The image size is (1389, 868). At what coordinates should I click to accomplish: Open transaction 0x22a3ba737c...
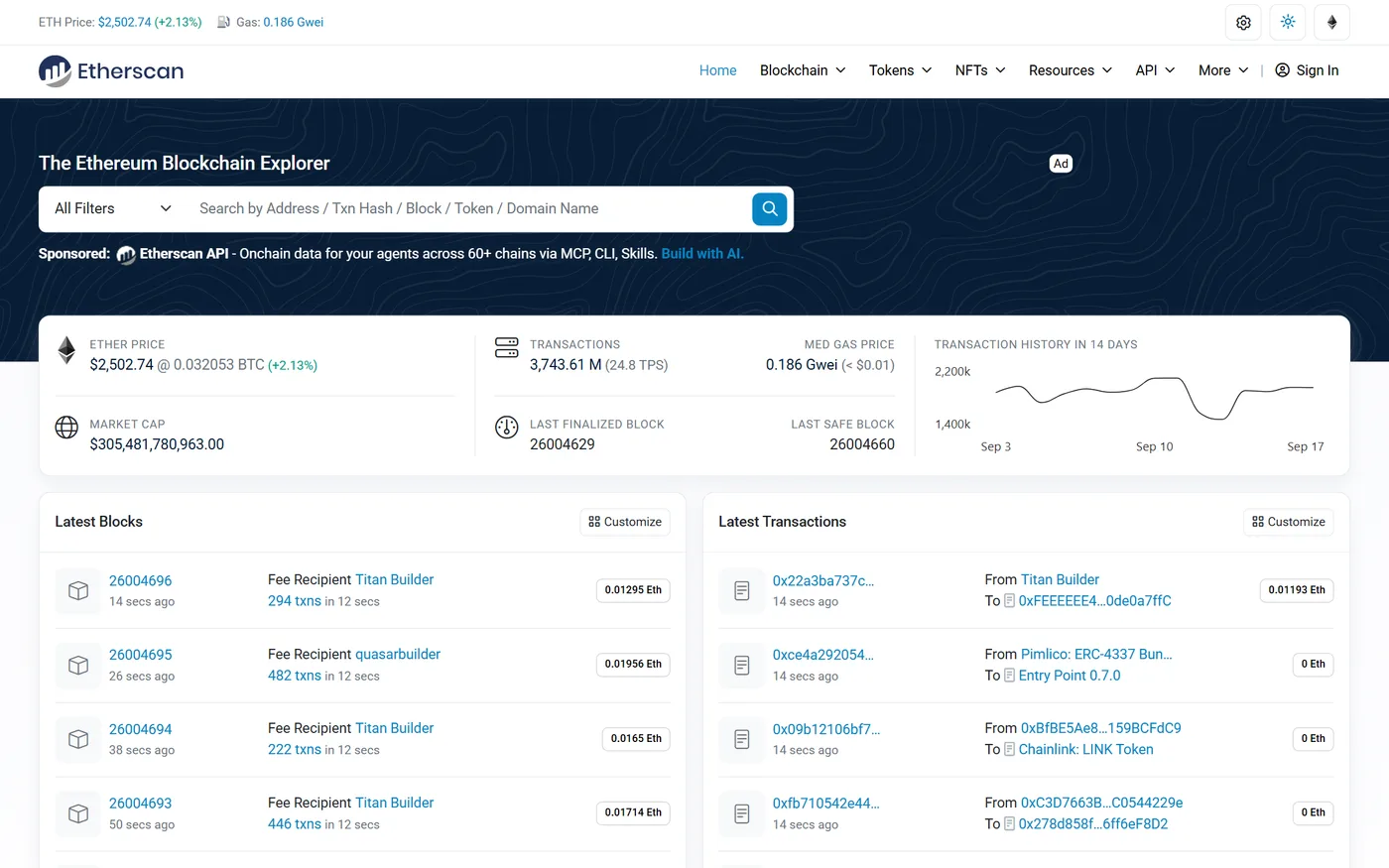(823, 581)
